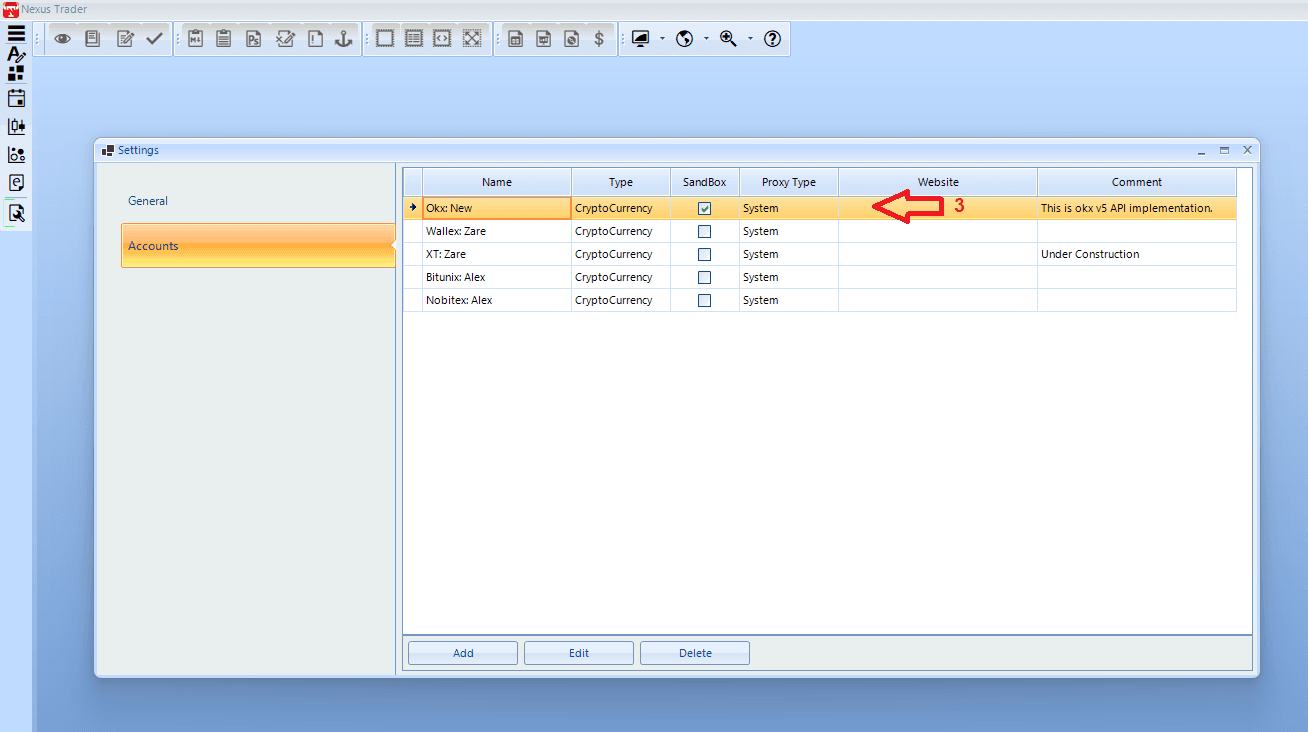Click the anchor icon in the toolbar
1308x732 pixels.
[x=343, y=39]
